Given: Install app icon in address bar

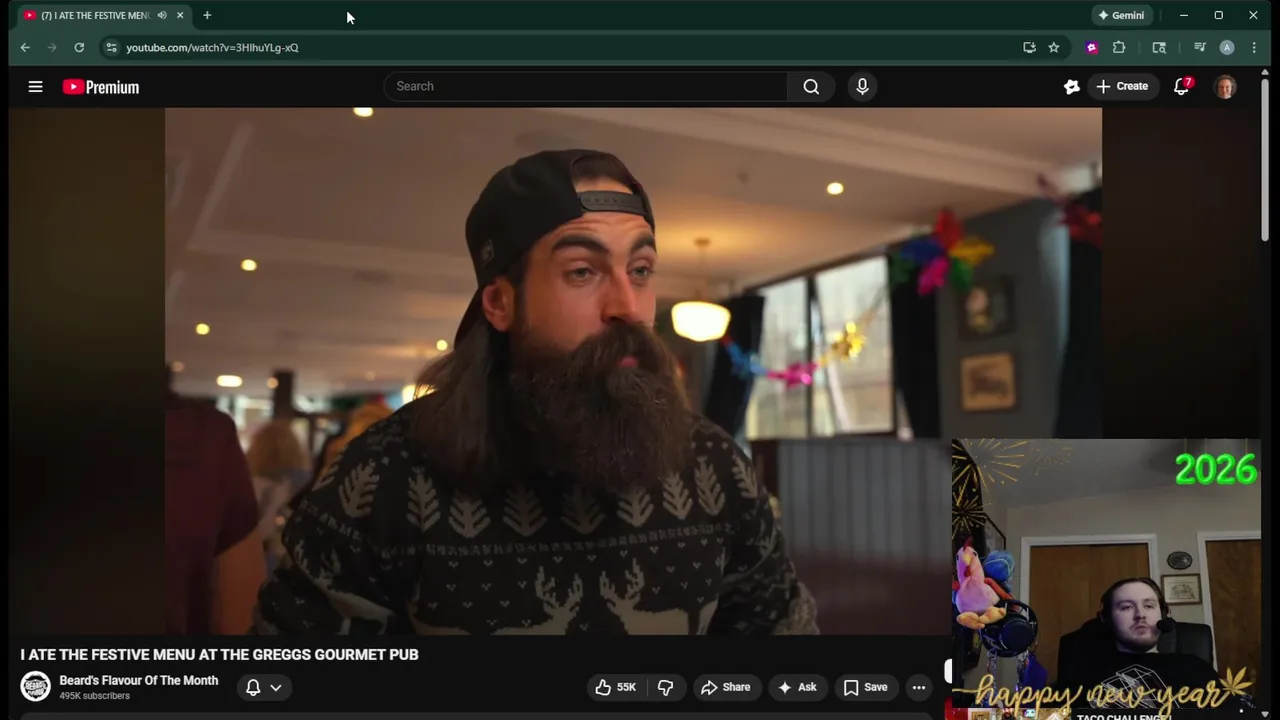Looking at the screenshot, I should [x=1029, y=47].
